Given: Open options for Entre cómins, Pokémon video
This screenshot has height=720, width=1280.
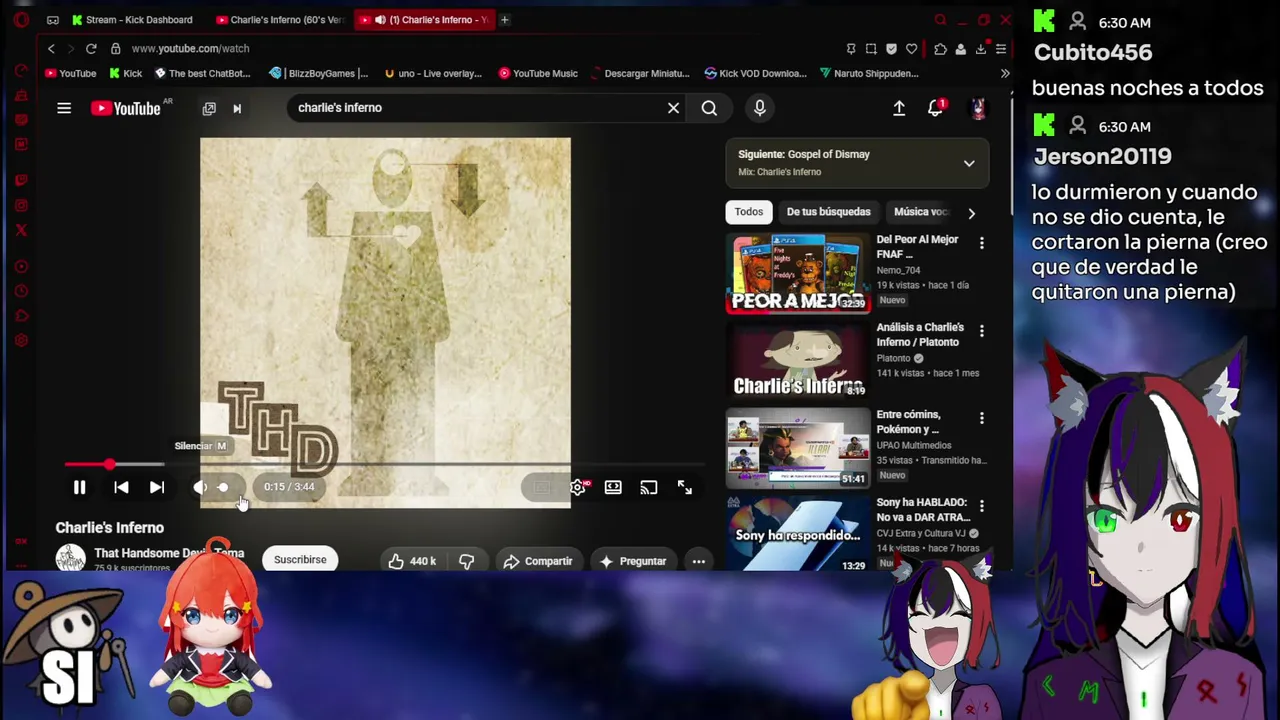Looking at the screenshot, I should [x=981, y=418].
